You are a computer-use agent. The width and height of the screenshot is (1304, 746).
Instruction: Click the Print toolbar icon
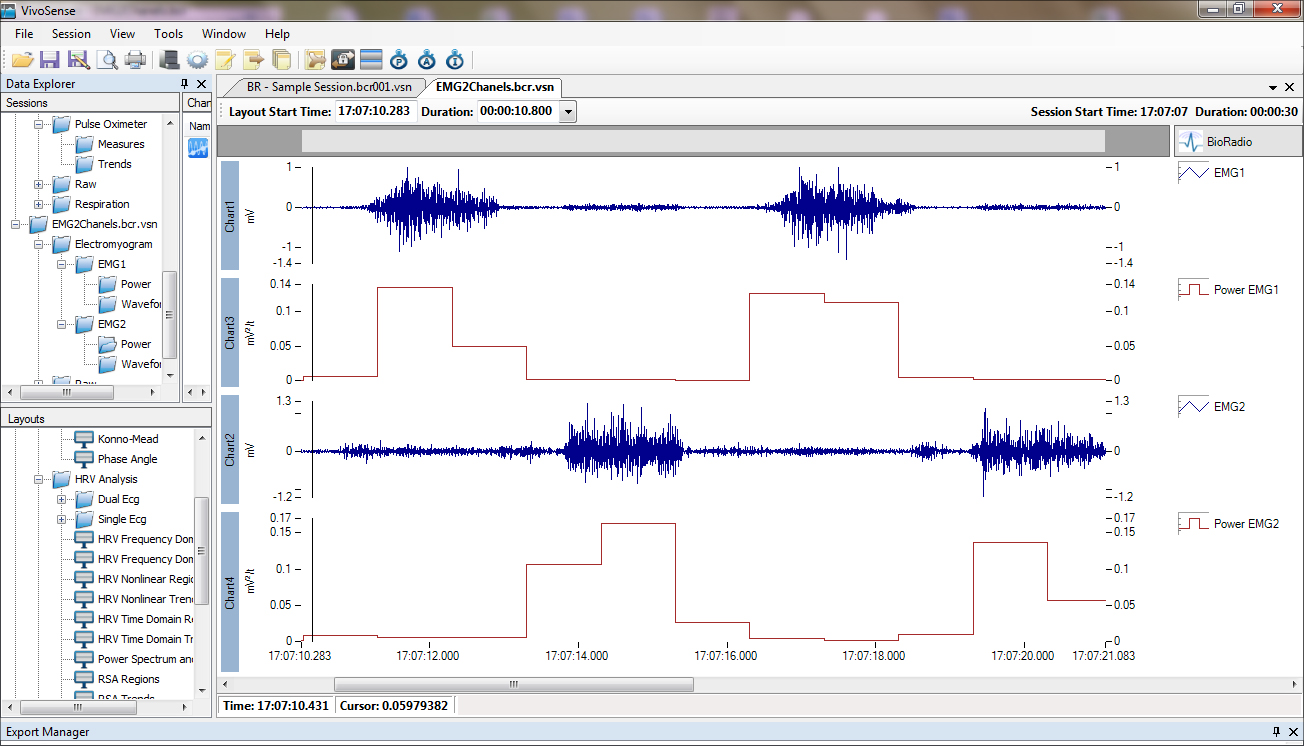[135, 60]
